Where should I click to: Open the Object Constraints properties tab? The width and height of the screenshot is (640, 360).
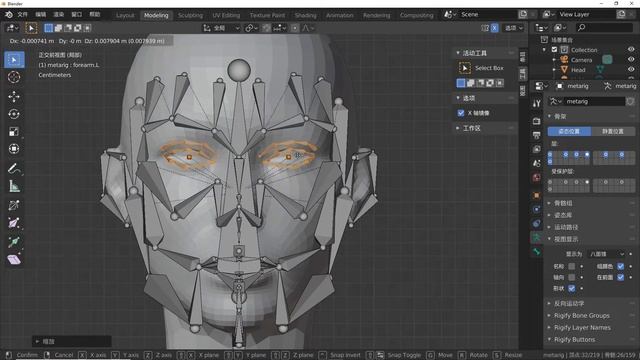click(x=536, y=223)
